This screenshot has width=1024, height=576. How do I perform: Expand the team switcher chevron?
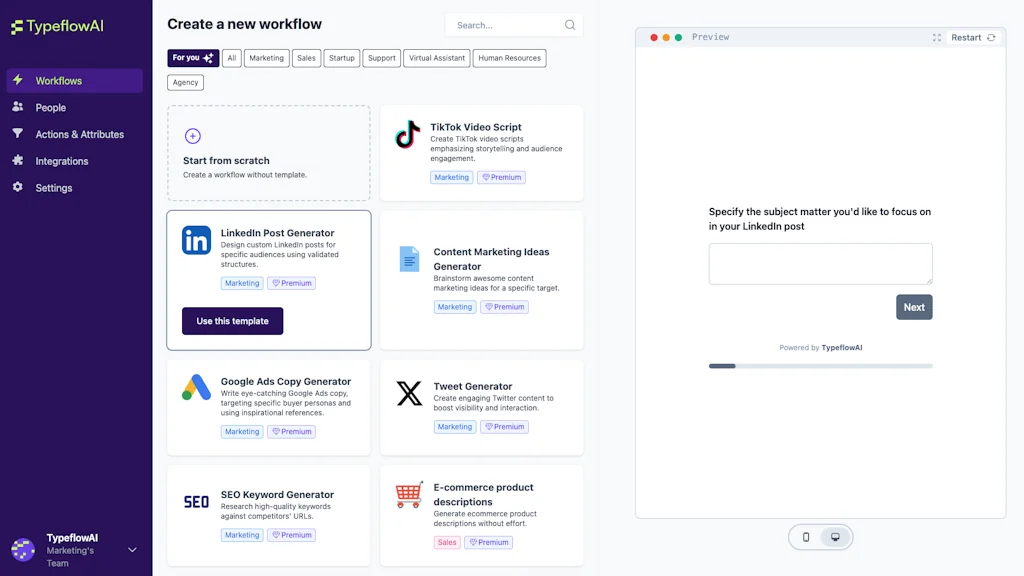pos(132,550)
